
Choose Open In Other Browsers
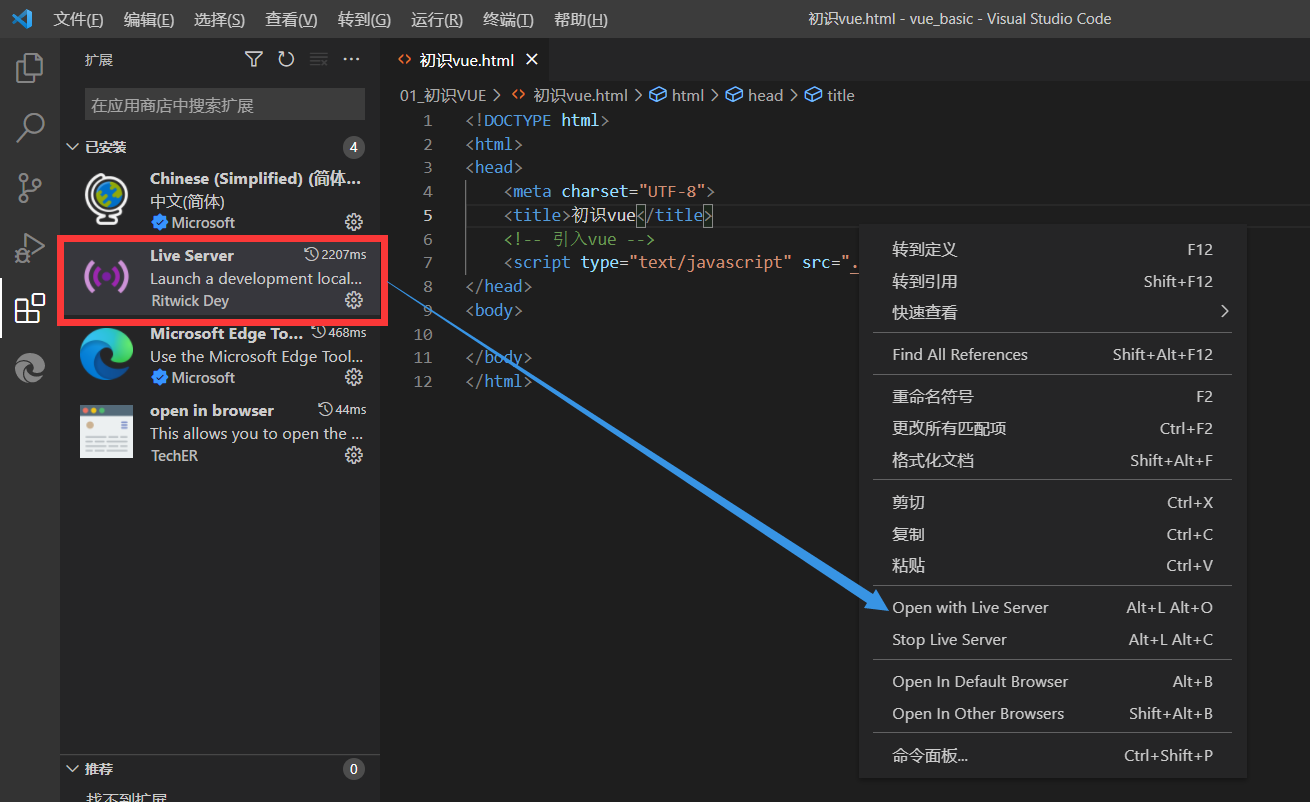(x=1052, y=713)
